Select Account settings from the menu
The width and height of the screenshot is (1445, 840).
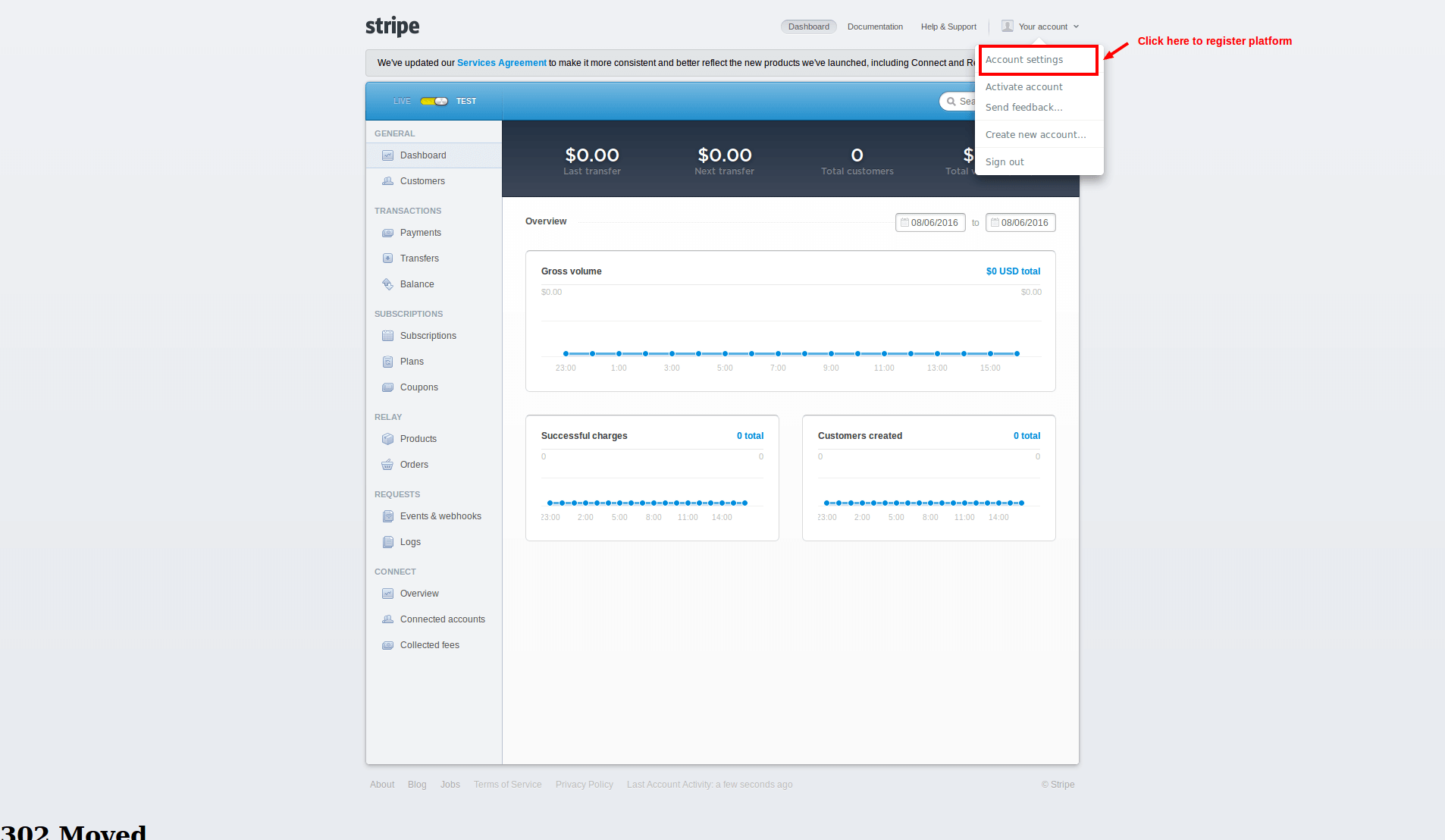(x=1024, y=60)
